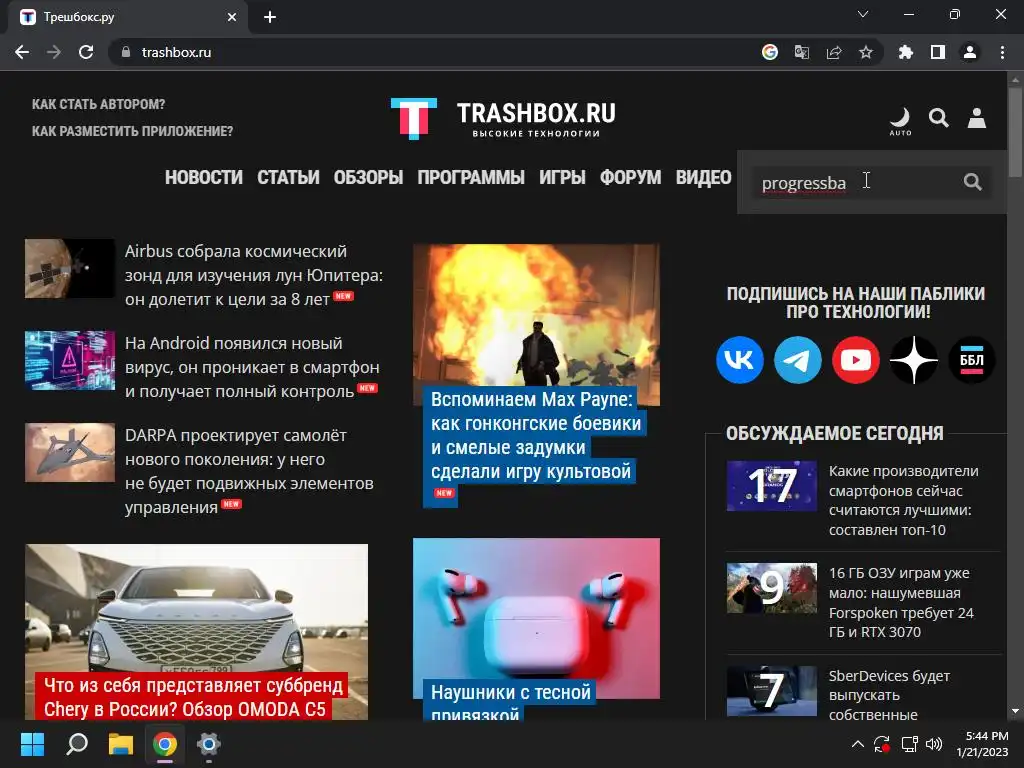Open File Explorer from the taskbar
Screen dimensions: 1024x768
click(121, 744)
